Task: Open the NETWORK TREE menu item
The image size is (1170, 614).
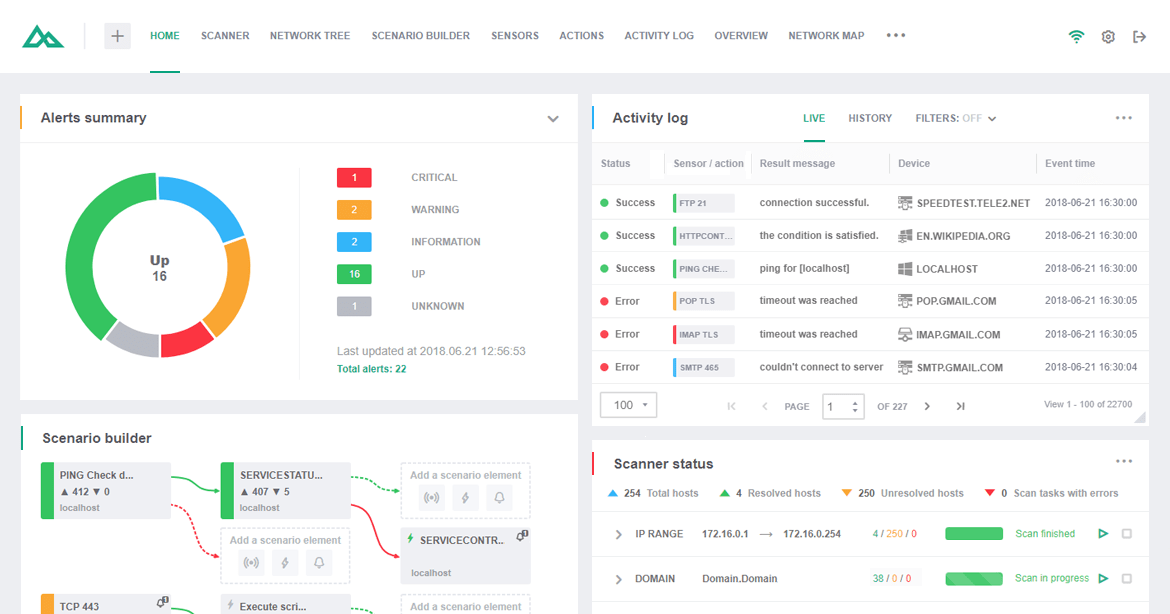Action: click(310, 36)
